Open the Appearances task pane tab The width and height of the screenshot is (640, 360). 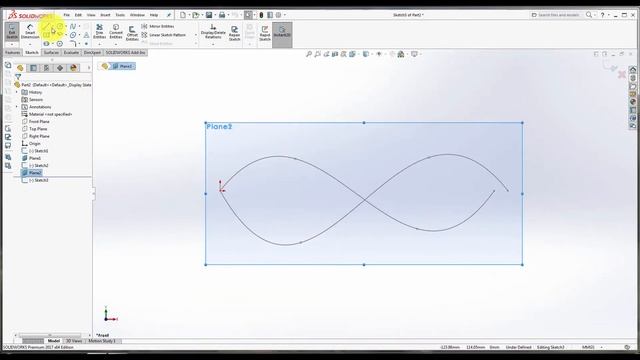[633, 102]
